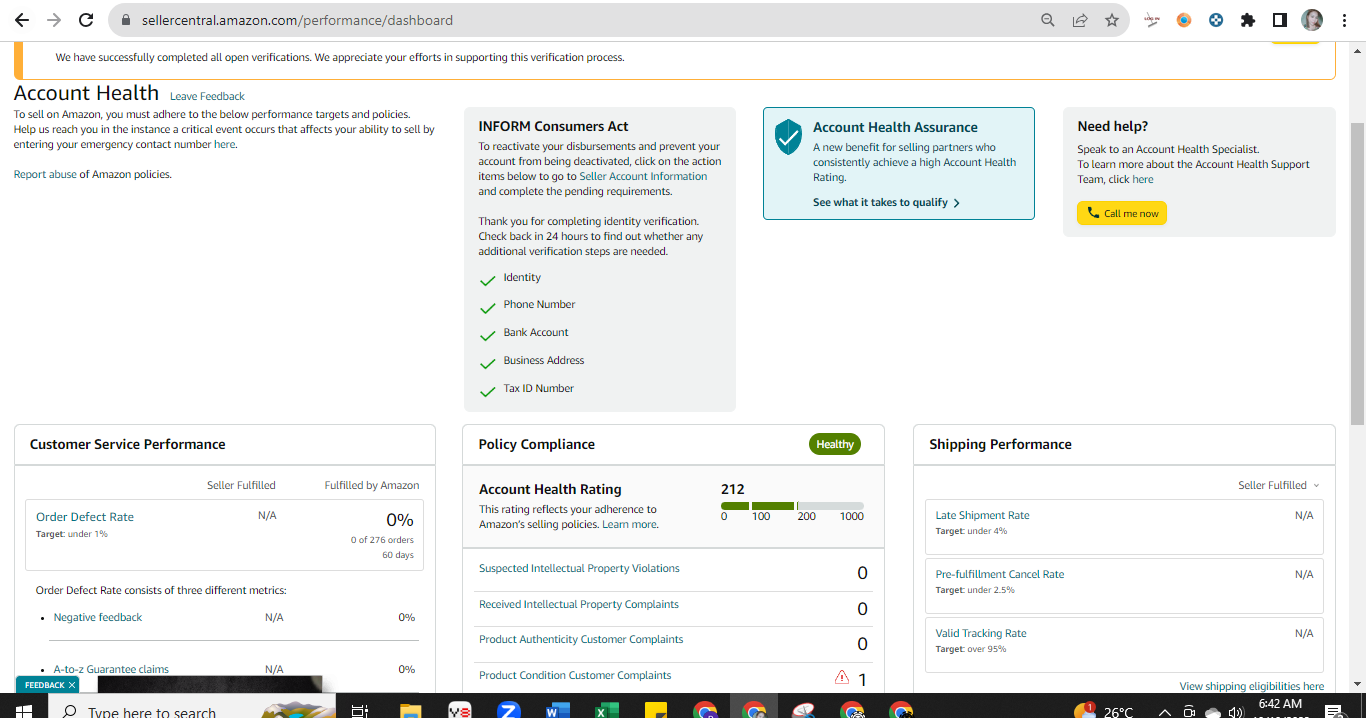Viewport: 1366px width, 718px height.
Task: Open the Pre-fulfillment Cancel Rate link
Action: (1000, 574)
